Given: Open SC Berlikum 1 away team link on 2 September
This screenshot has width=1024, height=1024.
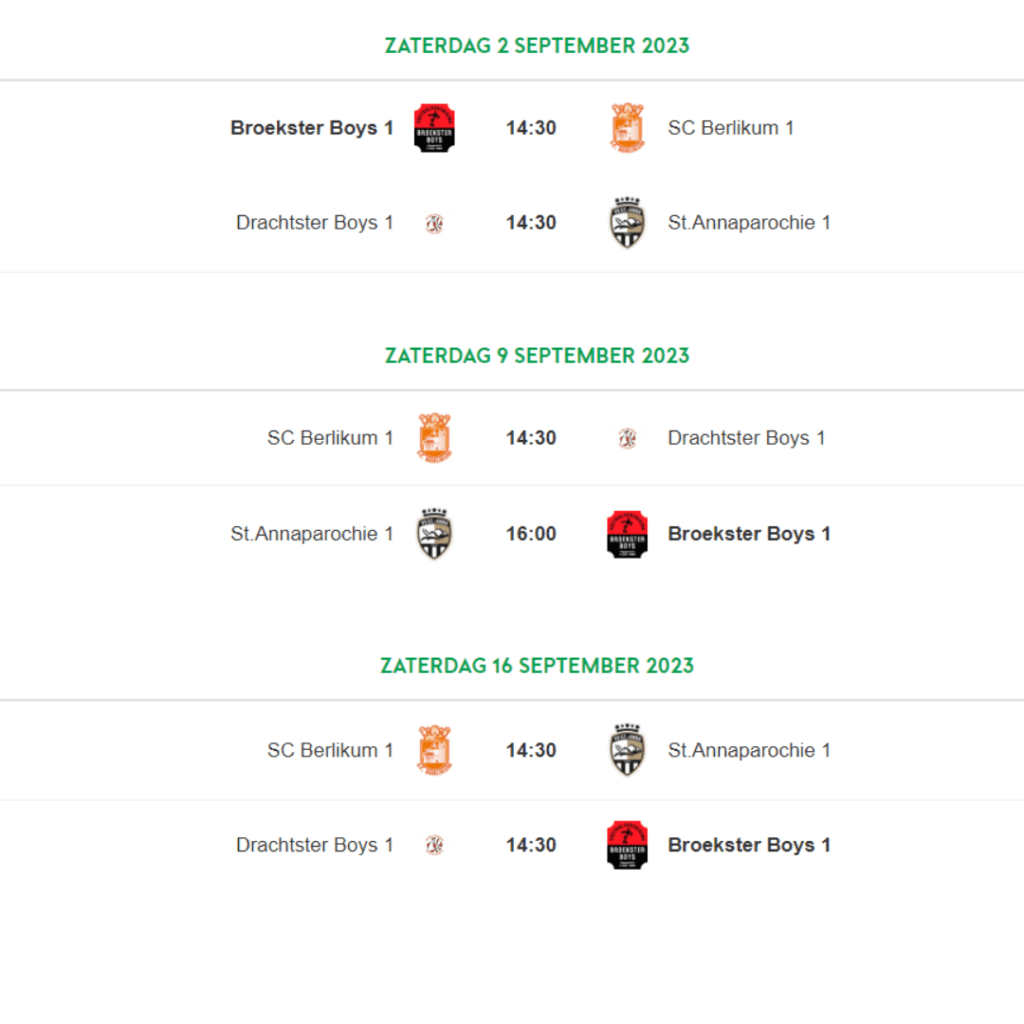Looking at the screenshot, I should pyautogui.click(x=731, y=128).
